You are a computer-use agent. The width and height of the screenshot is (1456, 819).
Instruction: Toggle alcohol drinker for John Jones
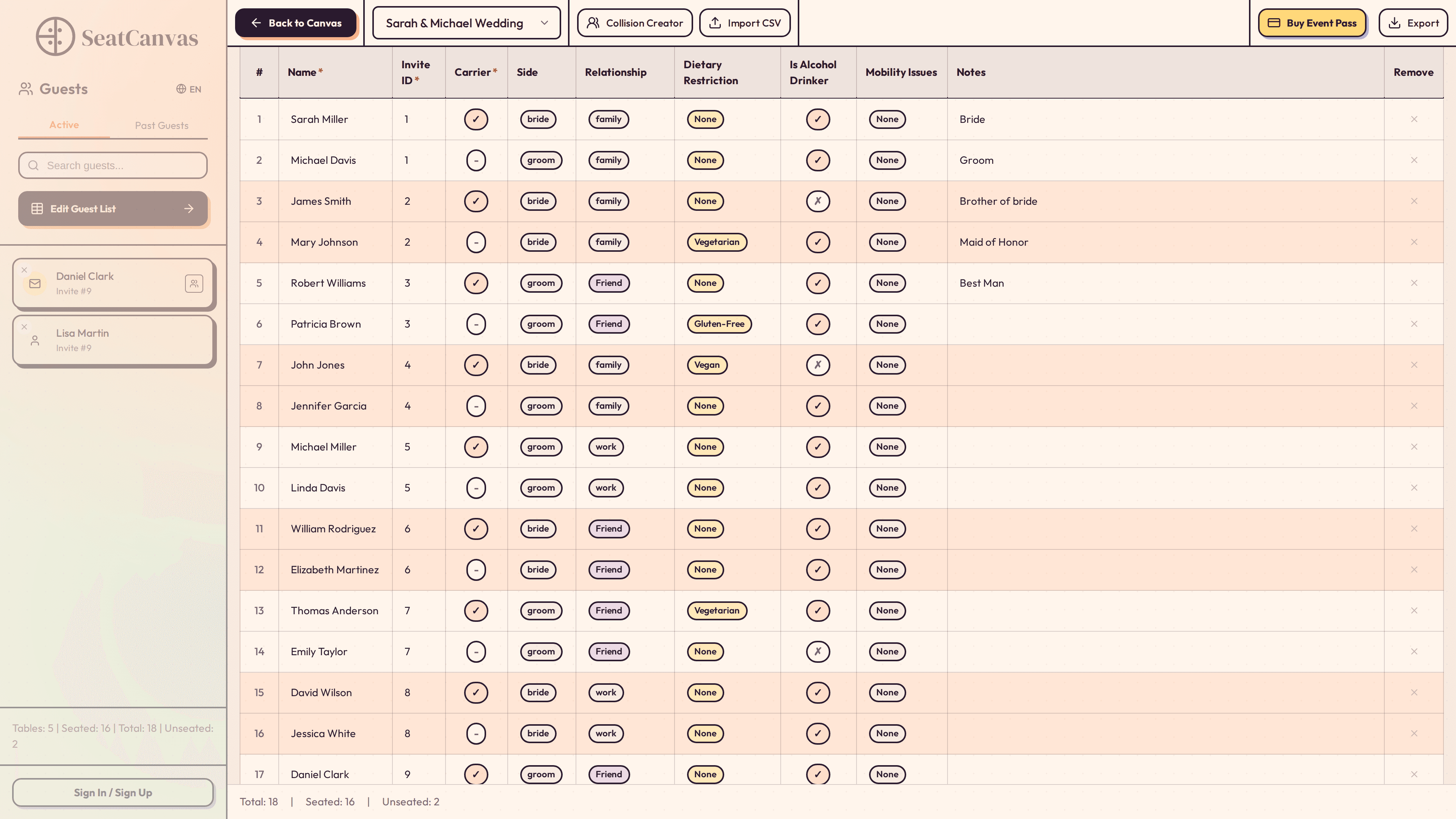pos(818,365)
